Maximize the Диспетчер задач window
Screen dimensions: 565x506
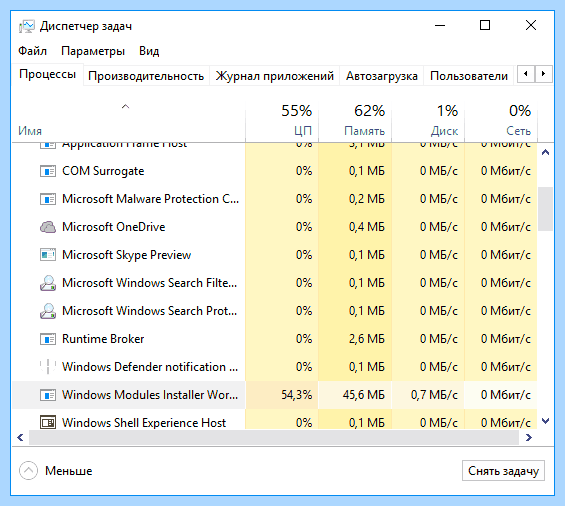485,26
